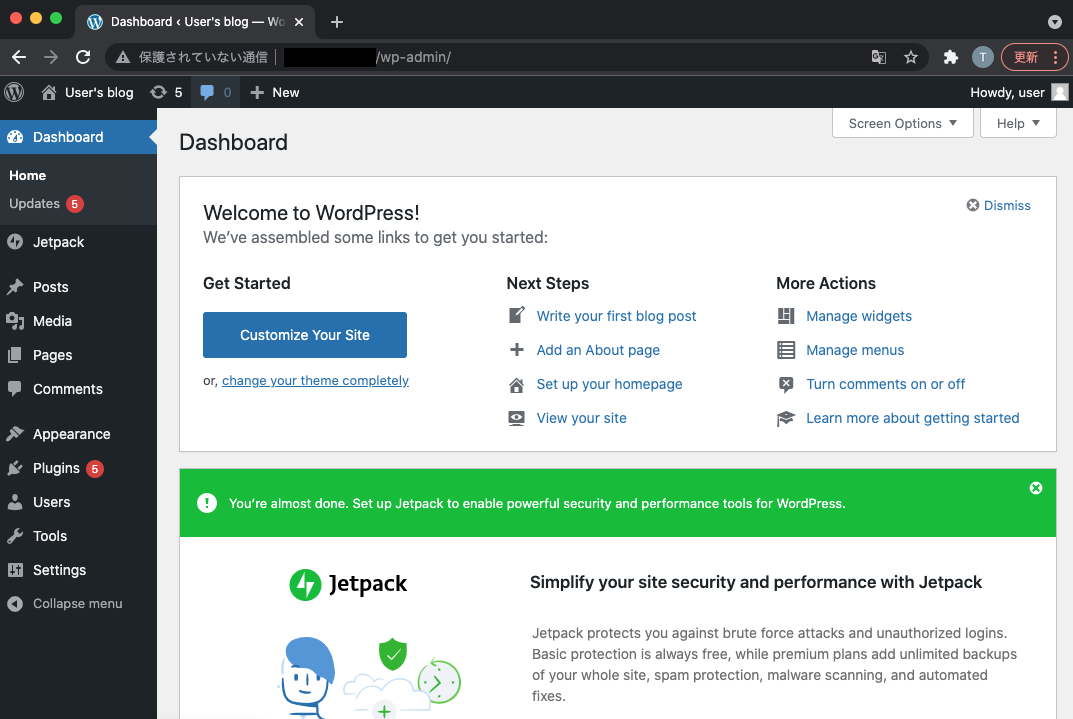This screenshot has height=719, width=1073.
Task: Expand the Help dropdown
Action: click(1018, 123)
